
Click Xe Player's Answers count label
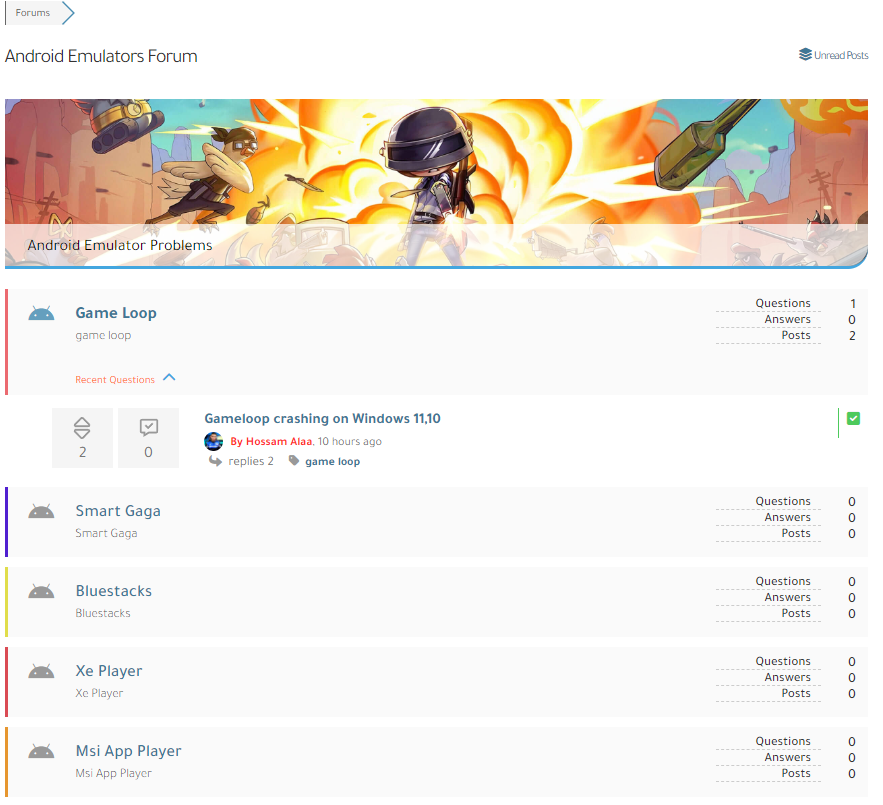pos(787,678)
